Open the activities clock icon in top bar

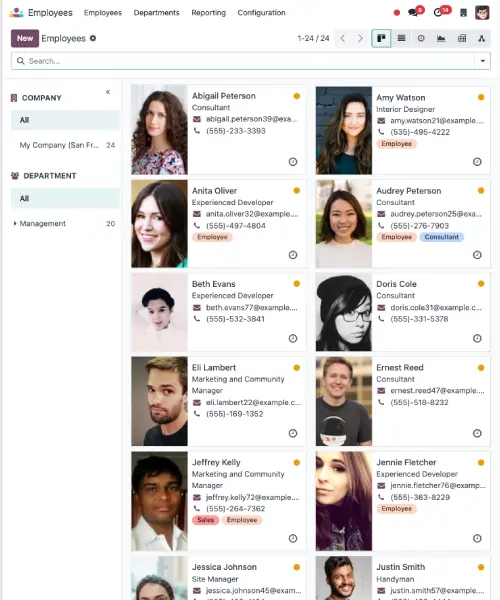pyautogui.click(x=438, y=13)
